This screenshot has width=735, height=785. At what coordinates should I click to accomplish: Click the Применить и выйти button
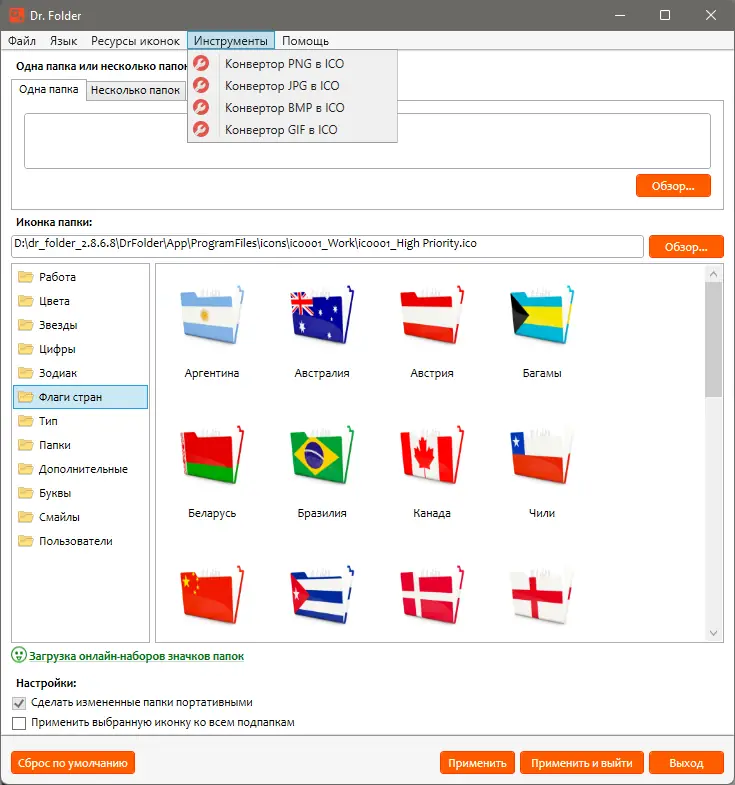click(x=582, y=763)
